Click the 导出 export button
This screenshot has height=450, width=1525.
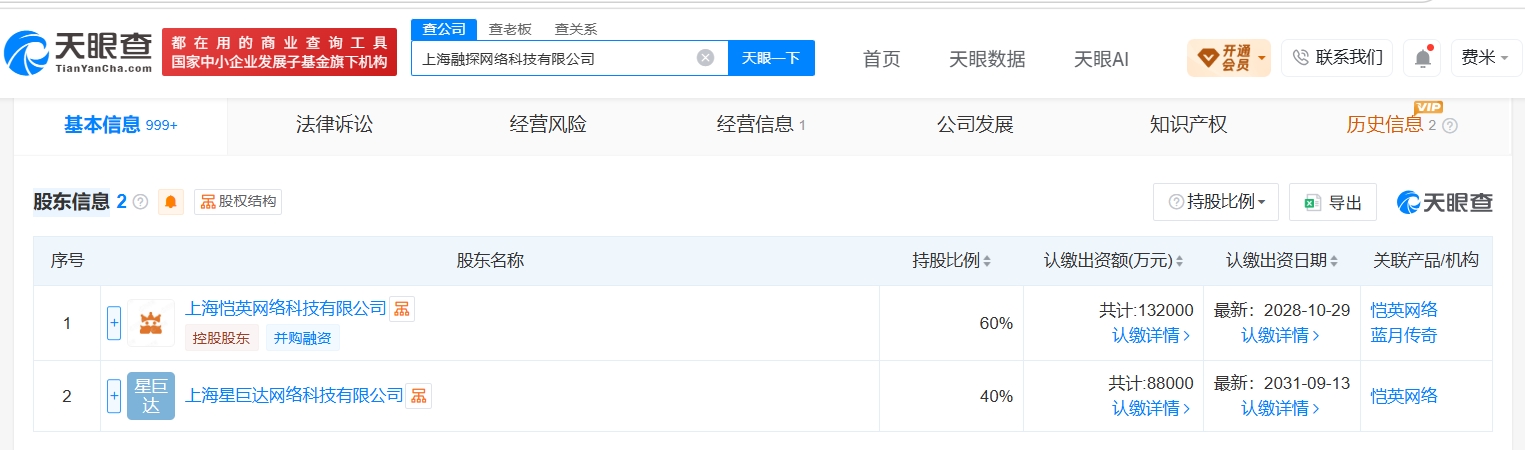1332,202
